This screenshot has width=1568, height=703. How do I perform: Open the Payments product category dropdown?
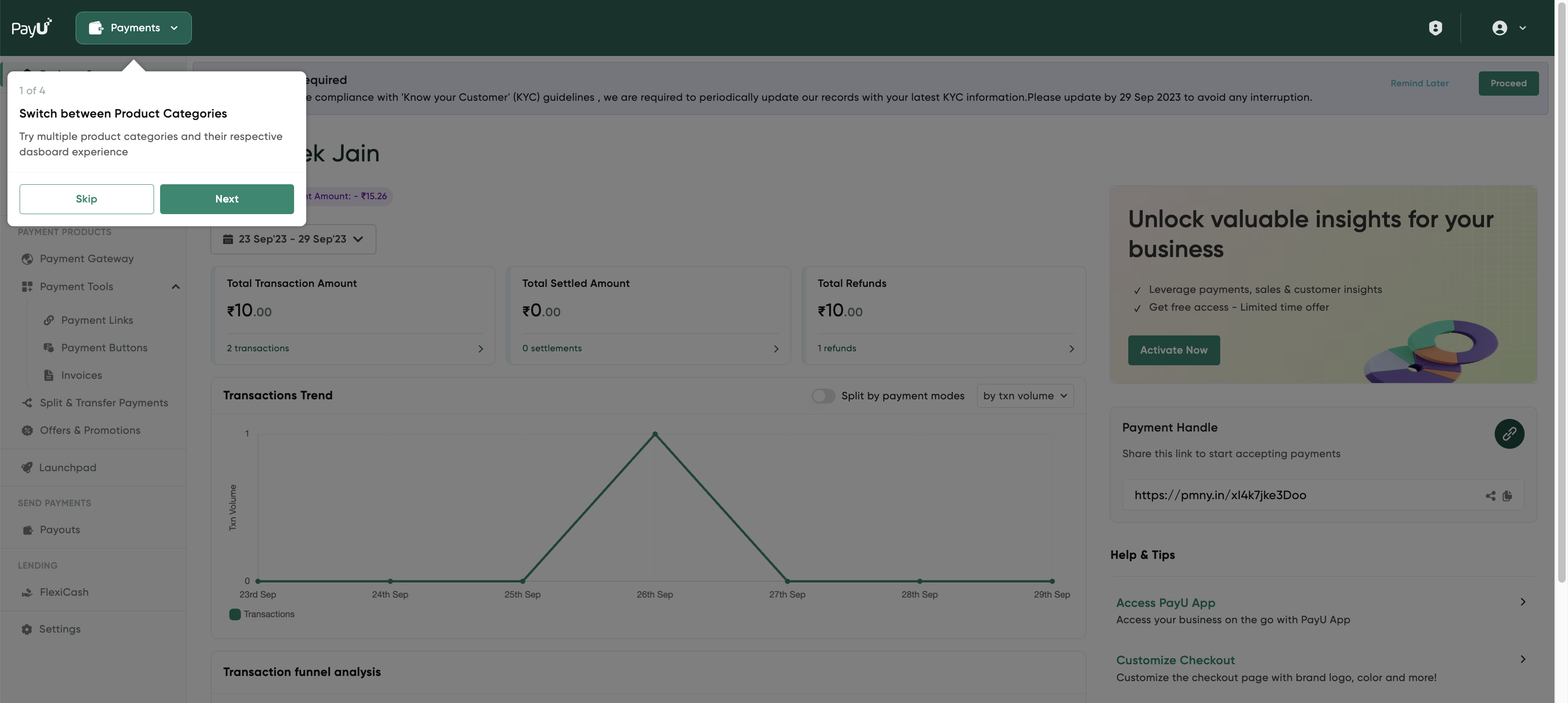point(134,28)
